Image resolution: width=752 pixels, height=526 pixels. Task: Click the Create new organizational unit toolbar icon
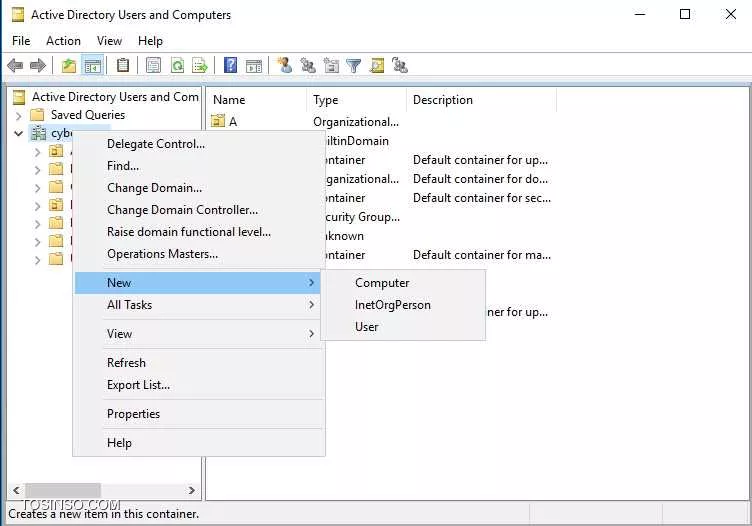coord(331,65)
